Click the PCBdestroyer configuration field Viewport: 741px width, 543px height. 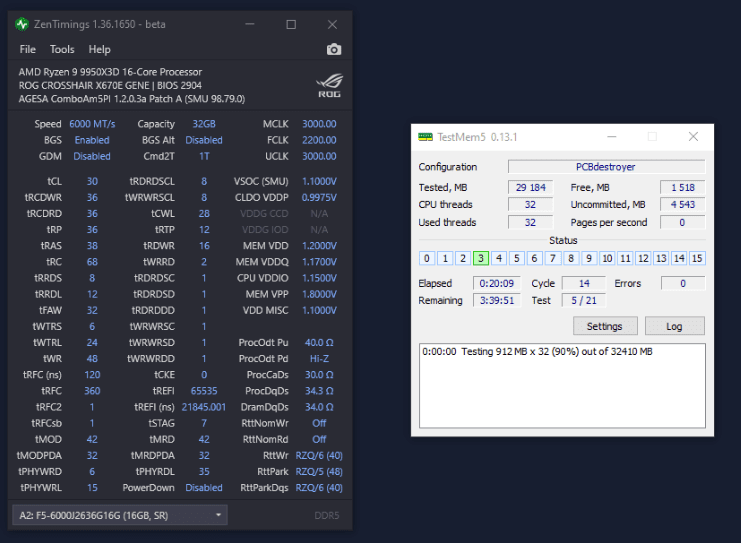(x=606, y=167)
